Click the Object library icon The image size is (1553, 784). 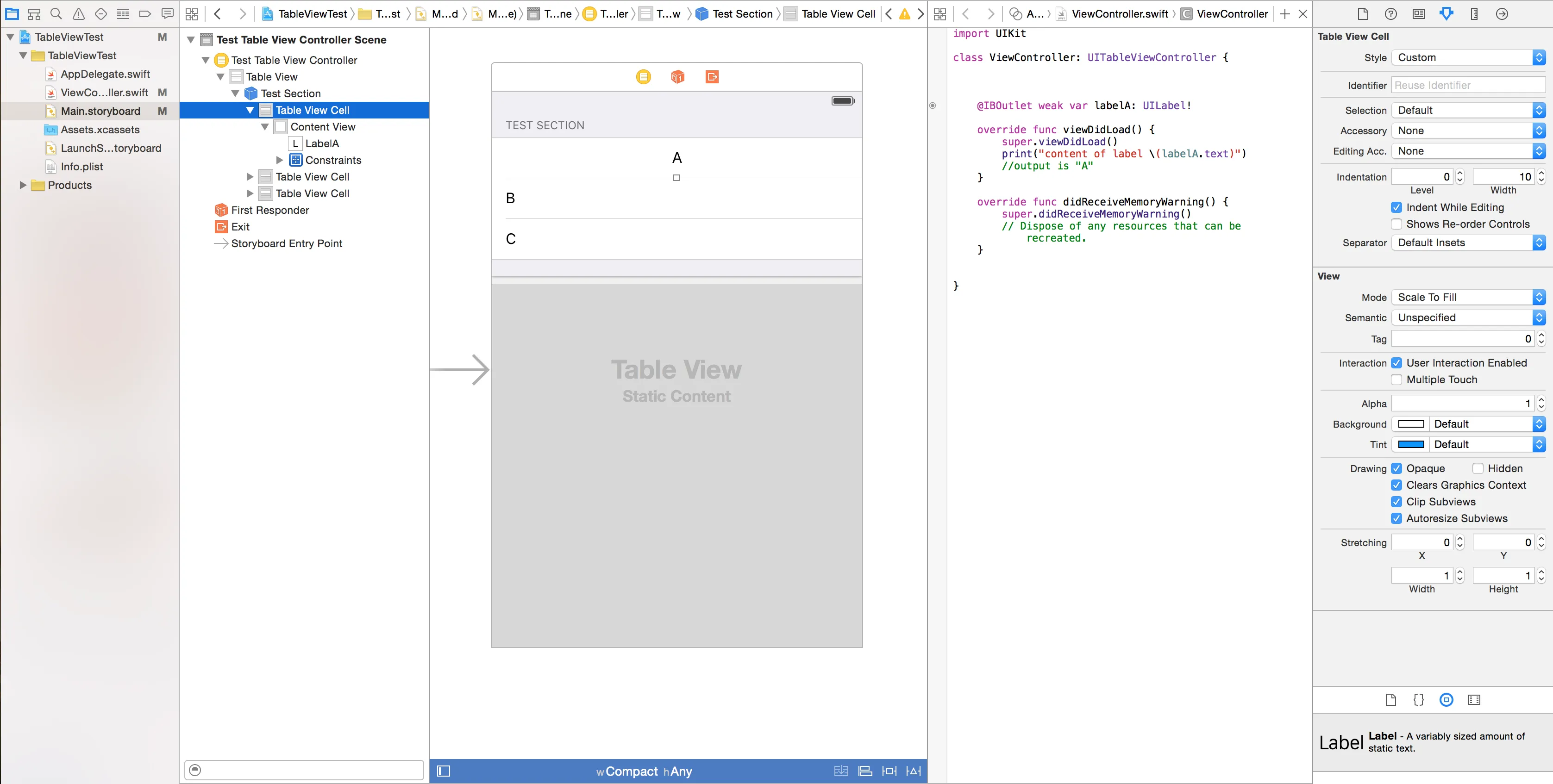coord(1447,700)
